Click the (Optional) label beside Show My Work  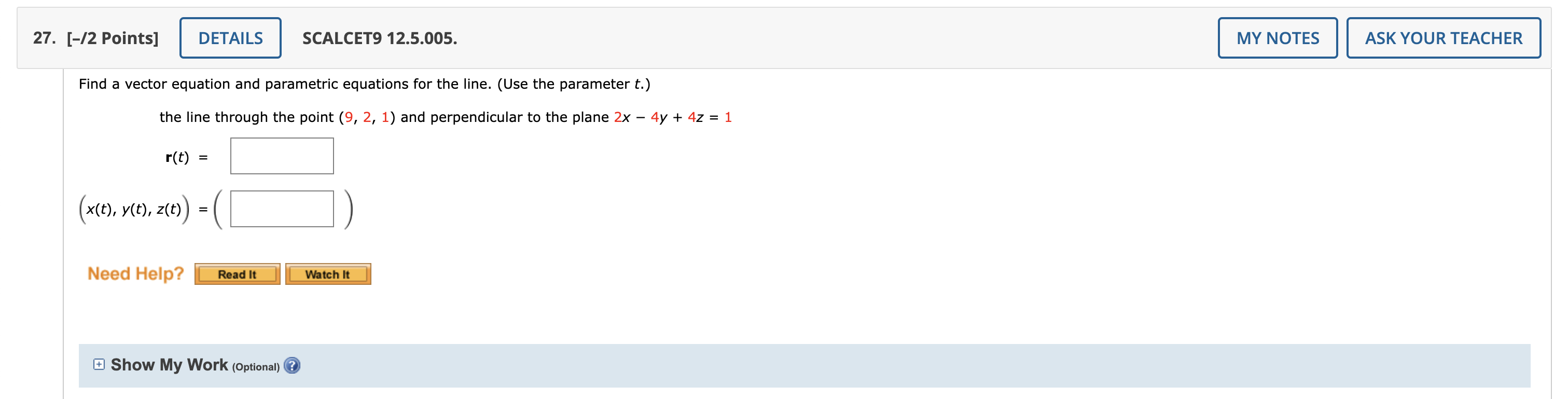pyautogui.click(x=256, y=367)
